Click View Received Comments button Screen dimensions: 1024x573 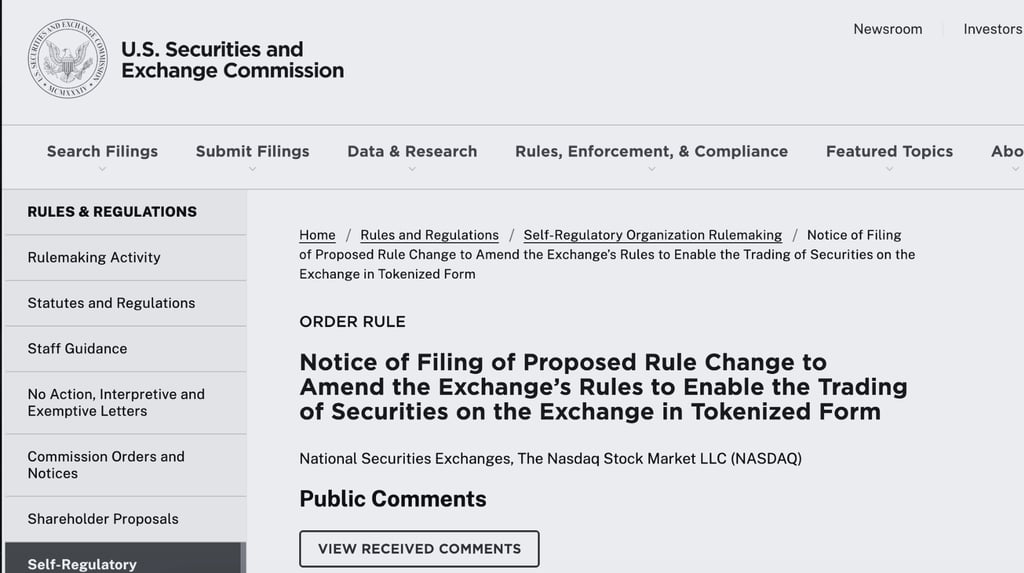click(419, 549)
